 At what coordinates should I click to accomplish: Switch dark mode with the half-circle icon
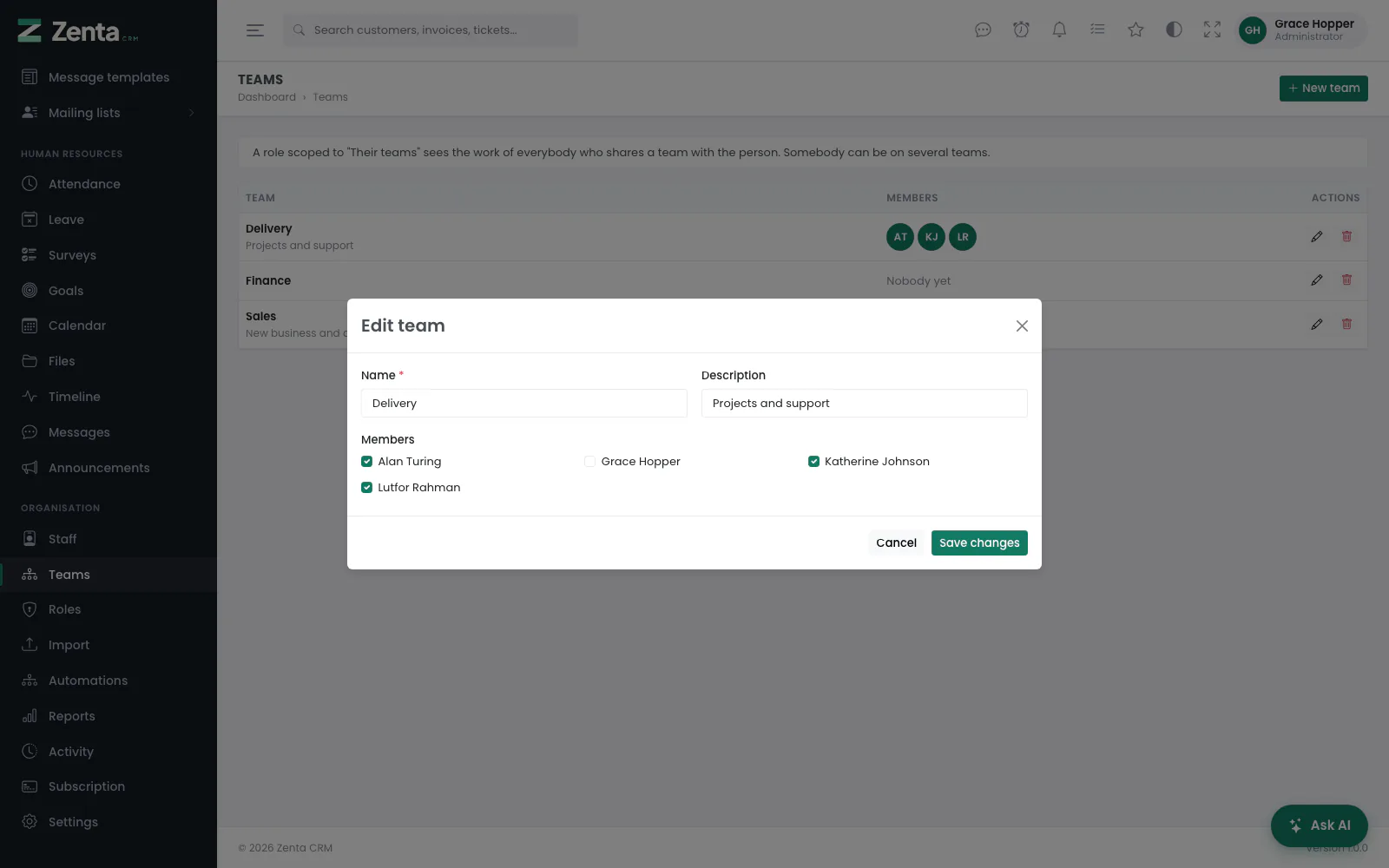tap(1174, 30)
